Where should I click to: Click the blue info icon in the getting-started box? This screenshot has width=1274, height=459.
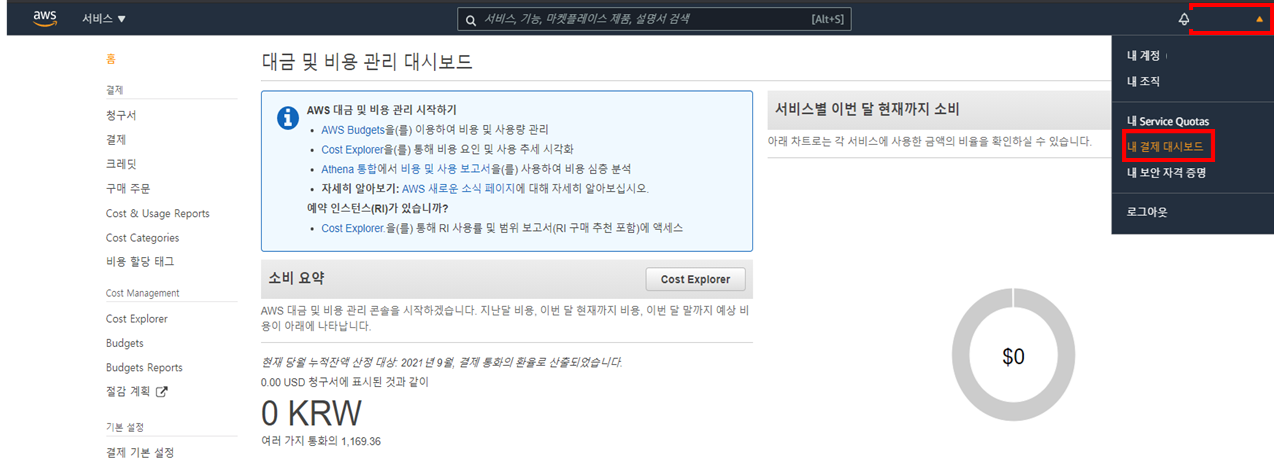click(x=287, y=118)
